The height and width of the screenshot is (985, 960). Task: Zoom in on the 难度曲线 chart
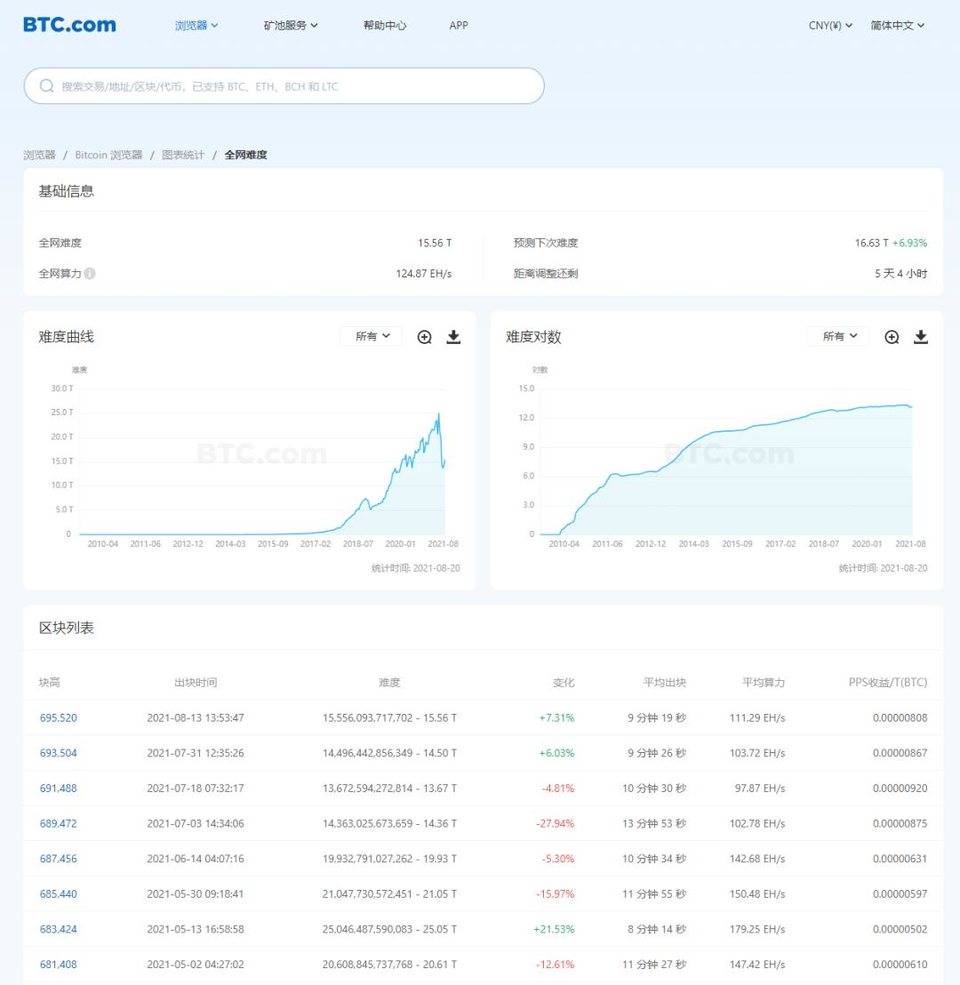coord(424,337)
